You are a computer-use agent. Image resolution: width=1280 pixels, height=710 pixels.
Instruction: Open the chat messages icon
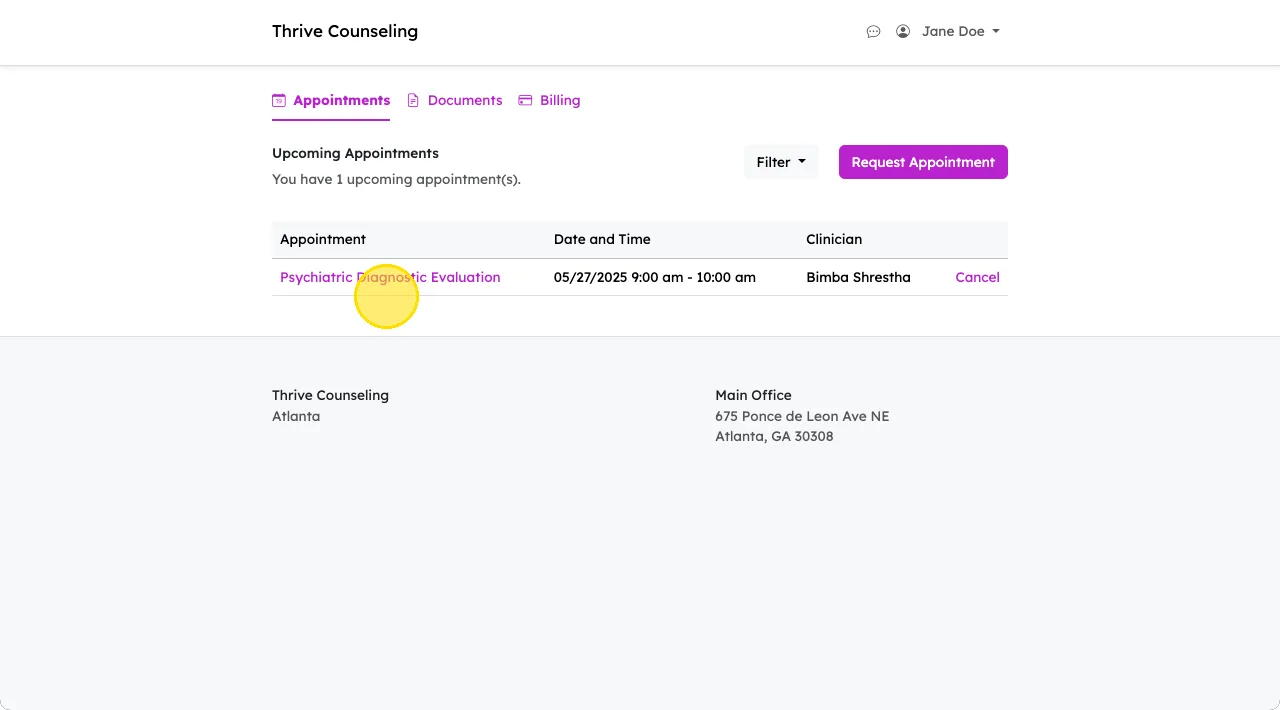tap(873, 32)
